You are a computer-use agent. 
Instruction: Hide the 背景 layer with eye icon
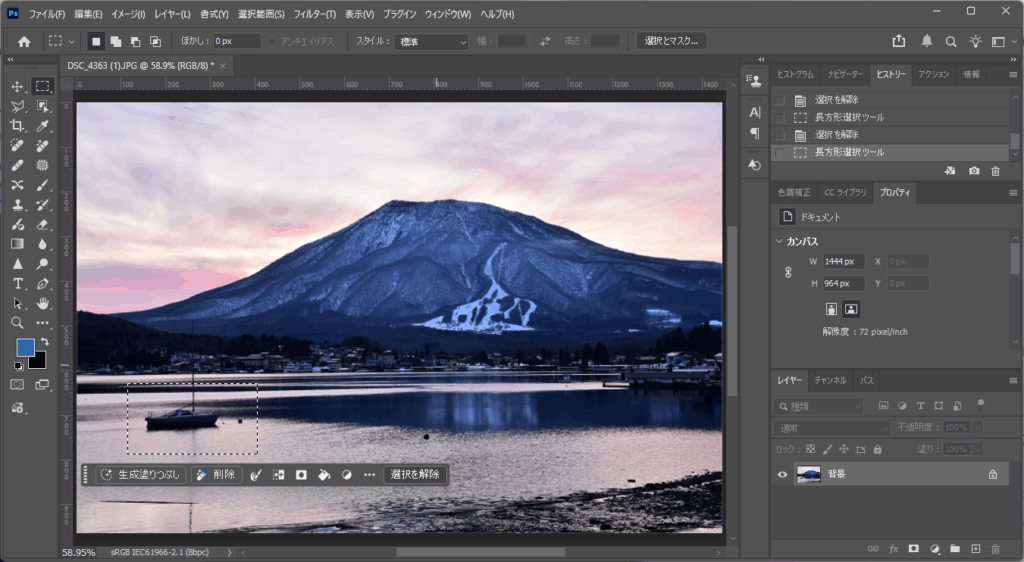pos(783,474)
